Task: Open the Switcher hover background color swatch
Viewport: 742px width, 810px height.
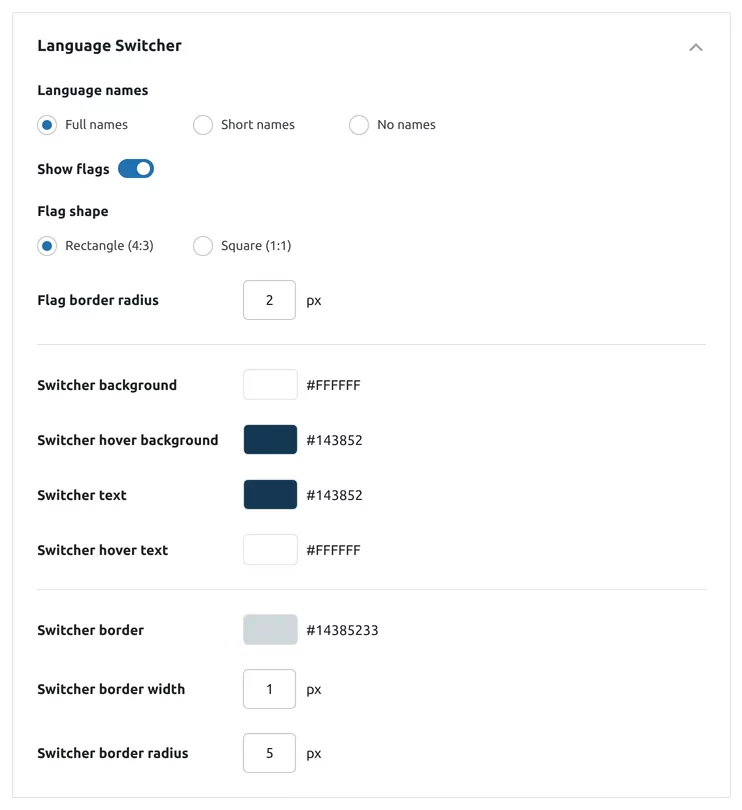Action: click(x=270, y=440)
